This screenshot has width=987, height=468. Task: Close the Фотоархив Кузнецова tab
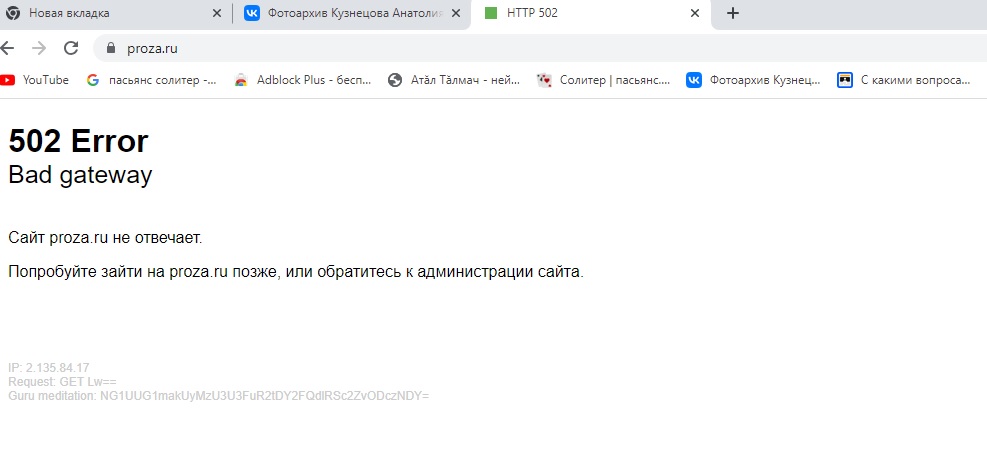456,13
